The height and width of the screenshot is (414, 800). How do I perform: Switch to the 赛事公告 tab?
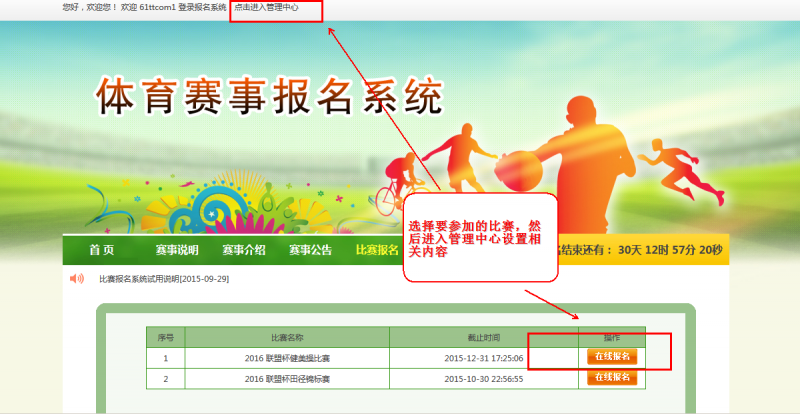[x=310, y=250]
